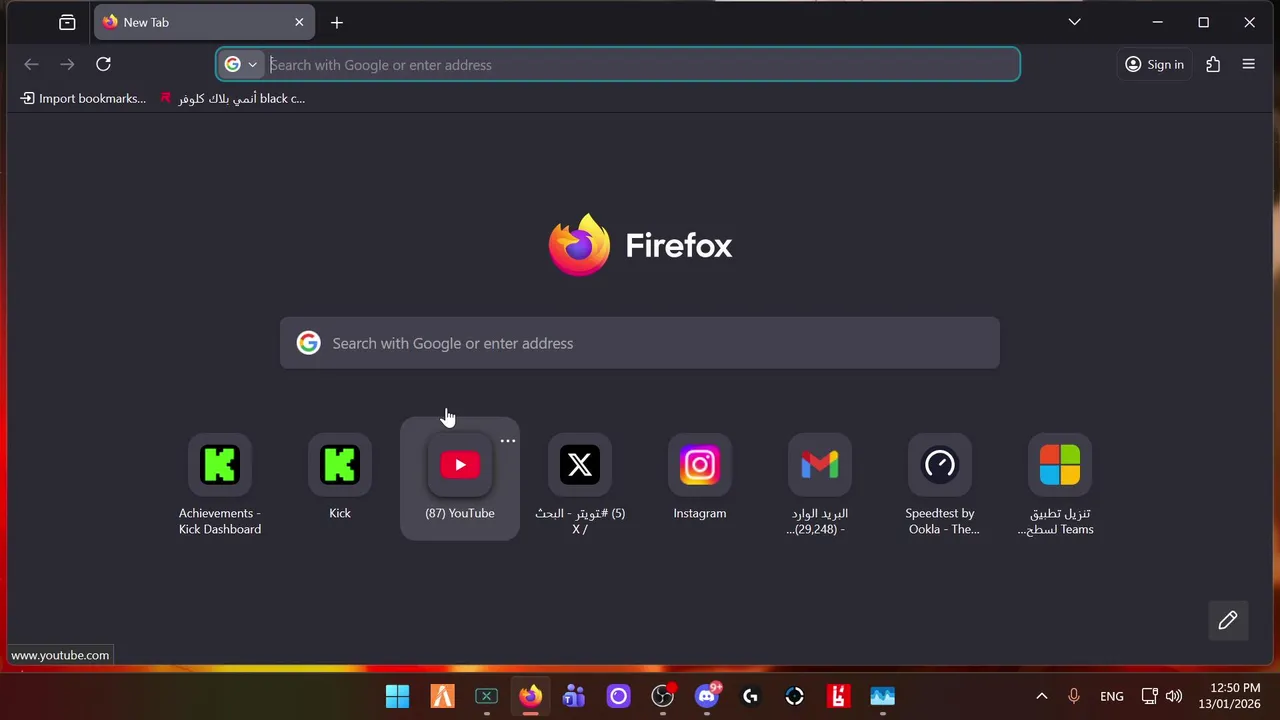Screen dimensions: 1280x720
Task: Open the Firefox tab list view icon
Action: [67, 22]
